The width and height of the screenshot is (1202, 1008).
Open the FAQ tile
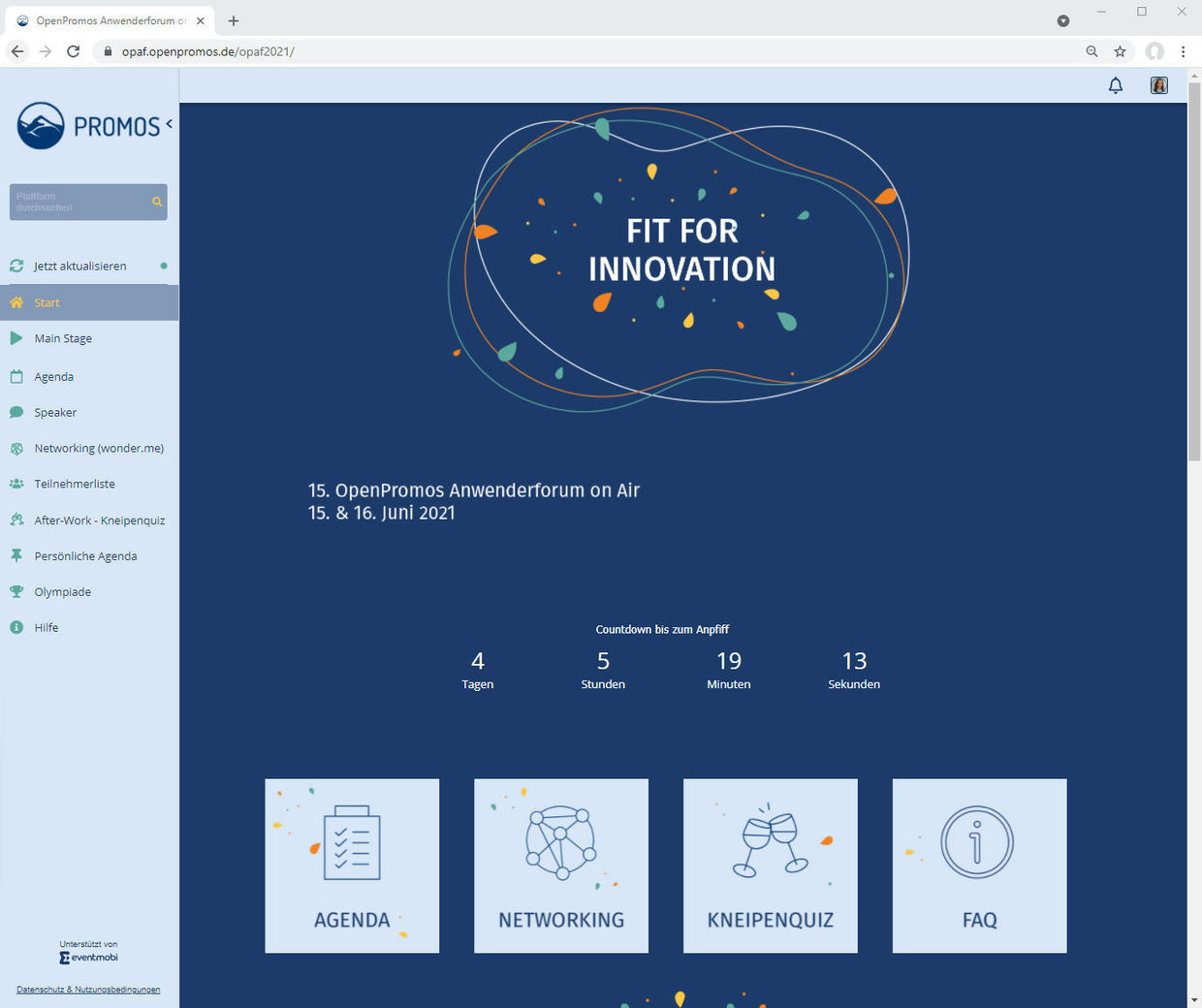coord(979,866)
